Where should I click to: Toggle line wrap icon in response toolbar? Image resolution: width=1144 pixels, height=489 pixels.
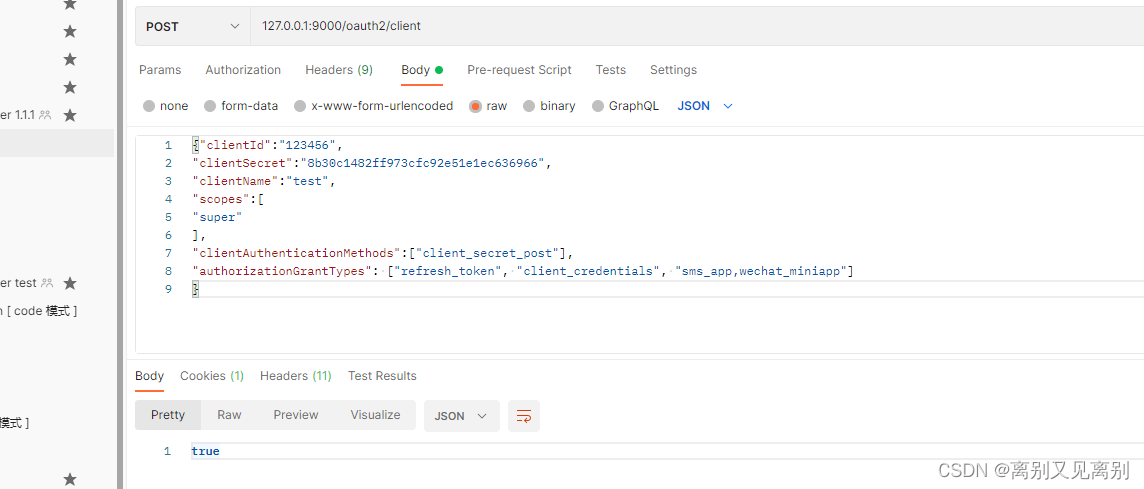523,416
